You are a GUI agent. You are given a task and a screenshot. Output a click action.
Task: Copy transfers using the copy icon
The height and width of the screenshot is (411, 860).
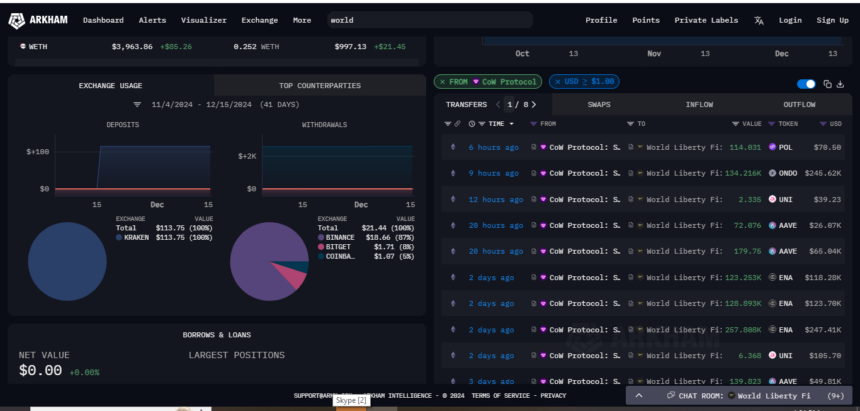click(x=827, y=84)
